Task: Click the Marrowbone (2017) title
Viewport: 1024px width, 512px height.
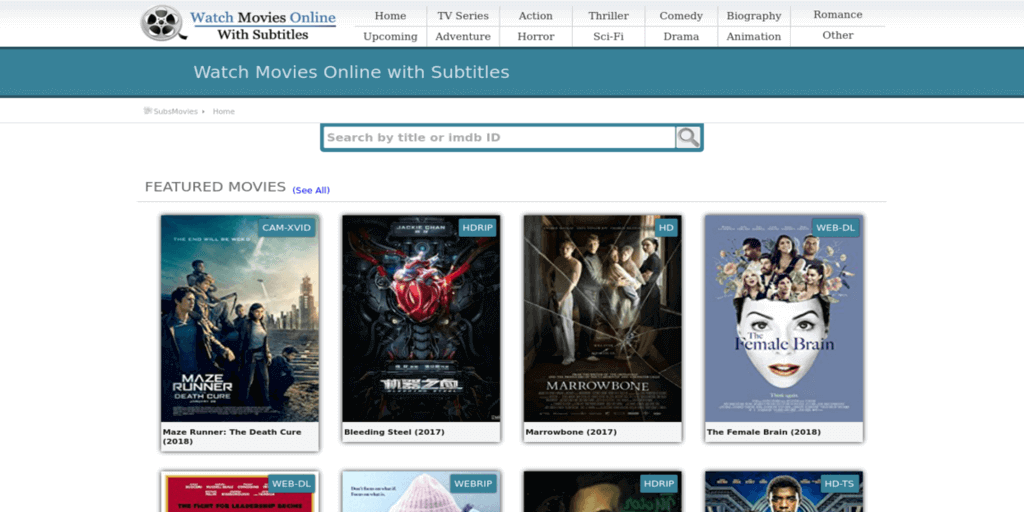Action: coord(571,432)
